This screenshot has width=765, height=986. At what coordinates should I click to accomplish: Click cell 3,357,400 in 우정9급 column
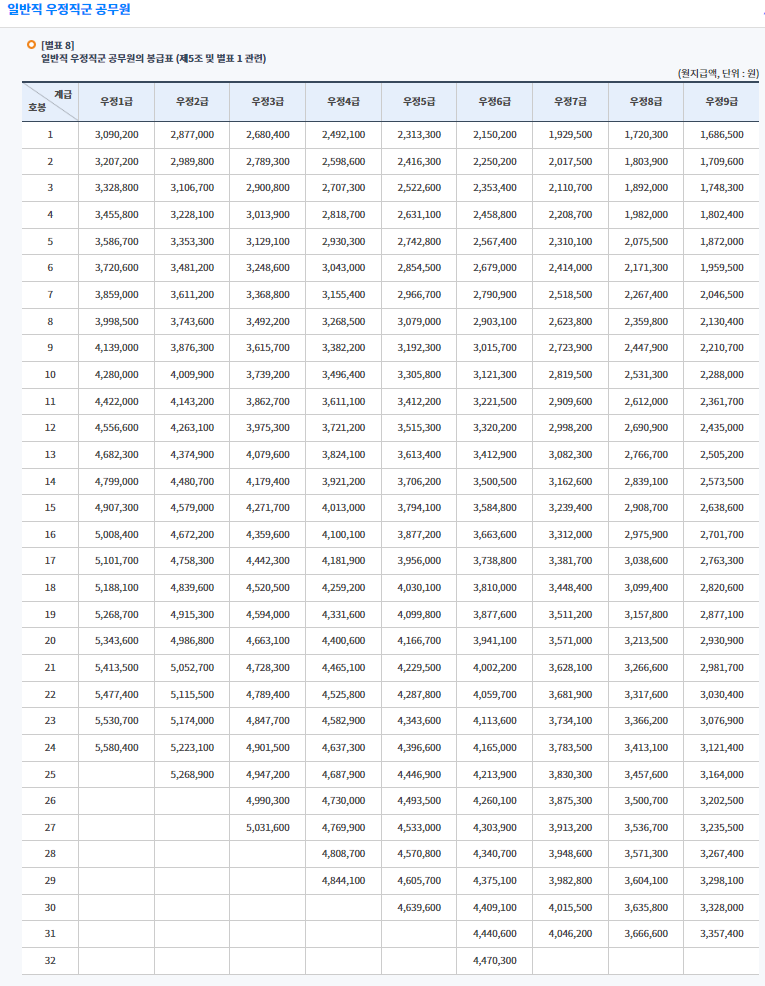(x=722, y=933)
